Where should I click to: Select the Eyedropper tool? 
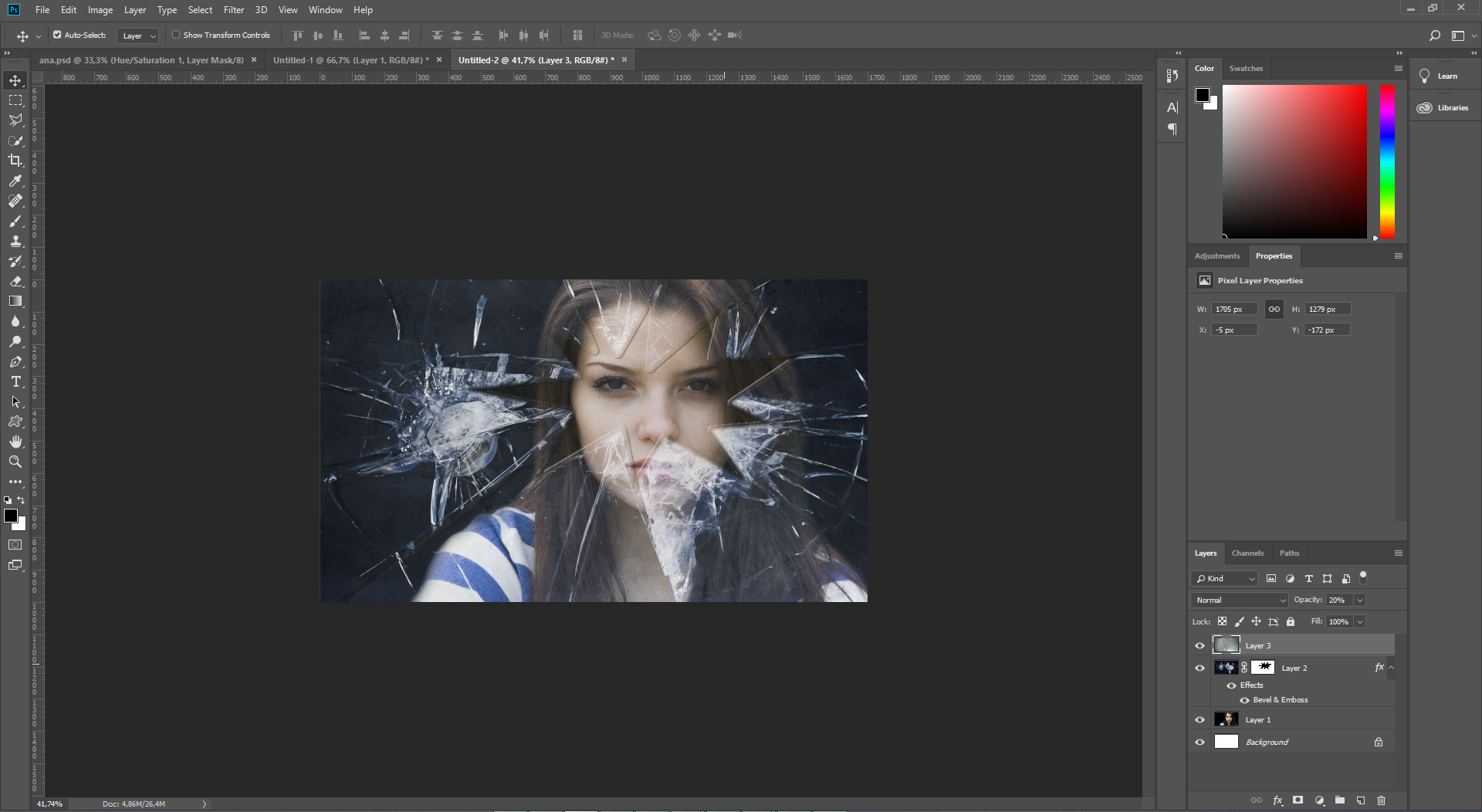coord(15,181)
